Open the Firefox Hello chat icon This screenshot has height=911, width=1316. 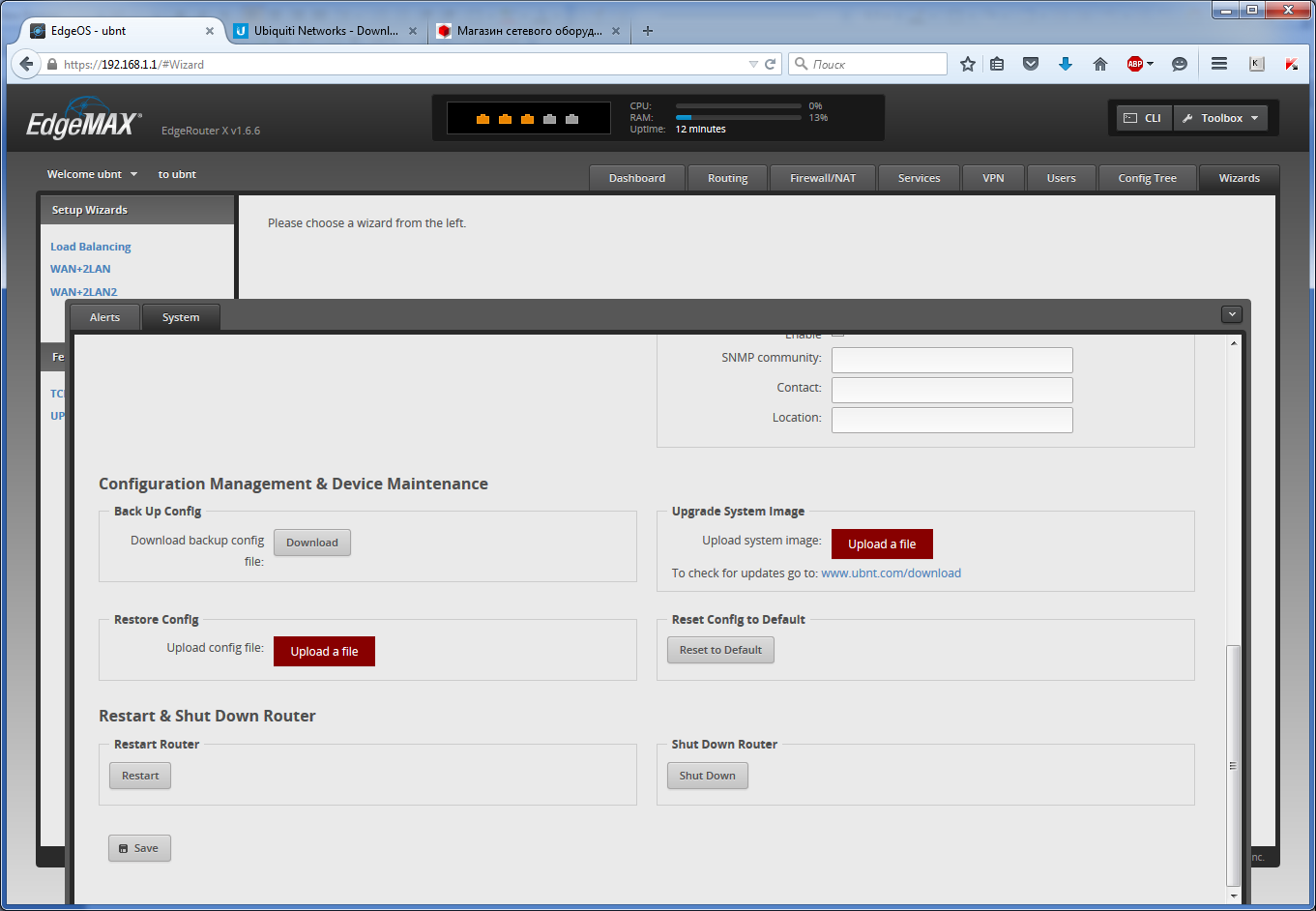(x=1179, y=64)
